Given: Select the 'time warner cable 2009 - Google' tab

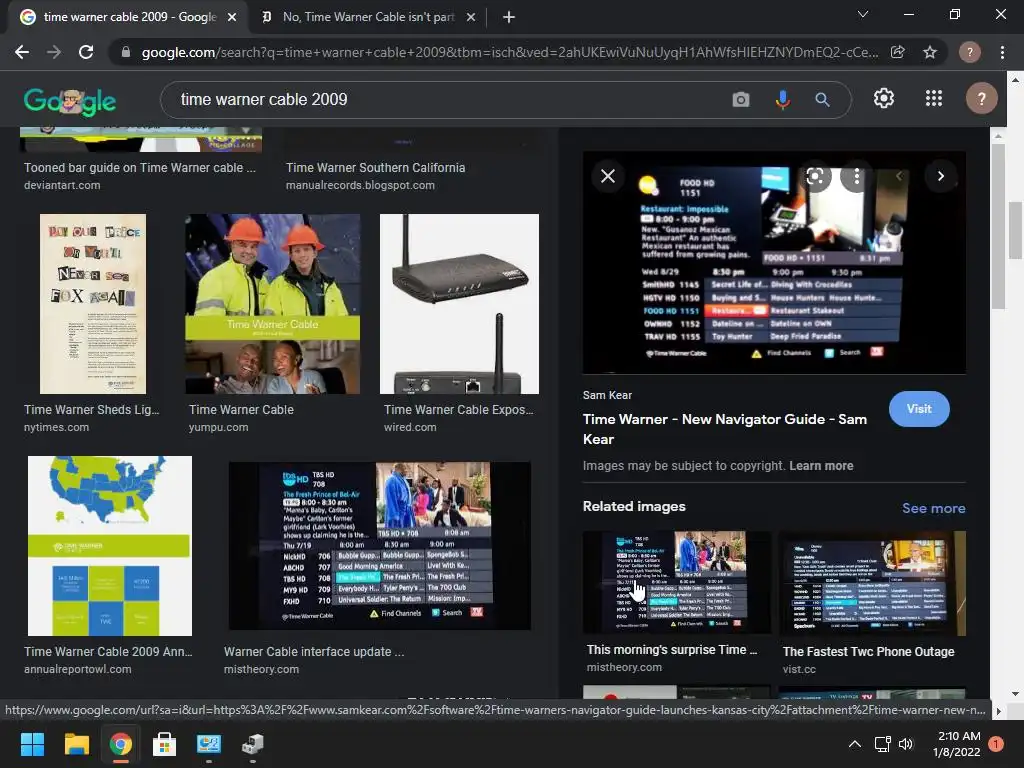Looking at the screenshot, I should [x=128, y=17].
